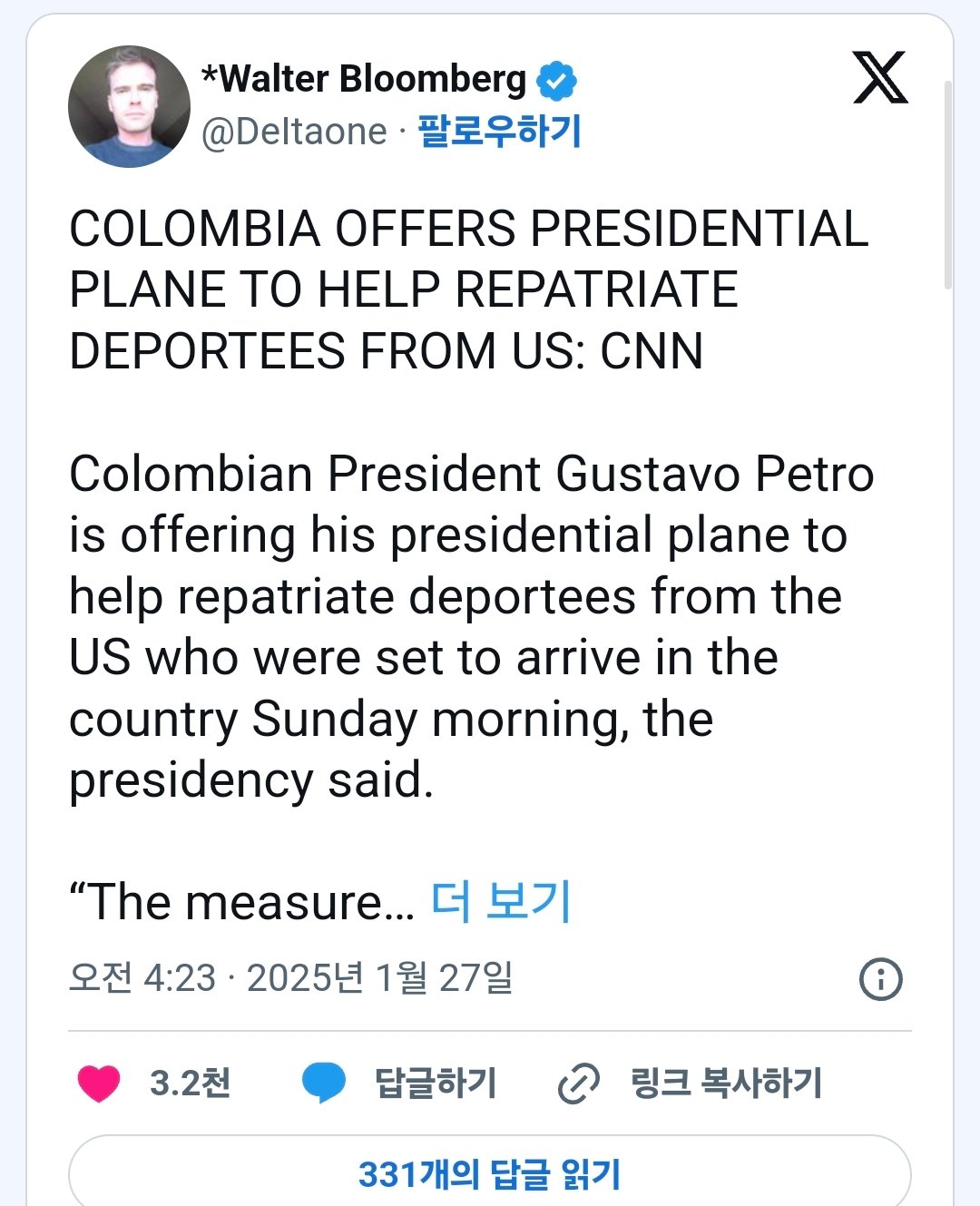
Task: Open the X logo link
Action: [880, 77]
